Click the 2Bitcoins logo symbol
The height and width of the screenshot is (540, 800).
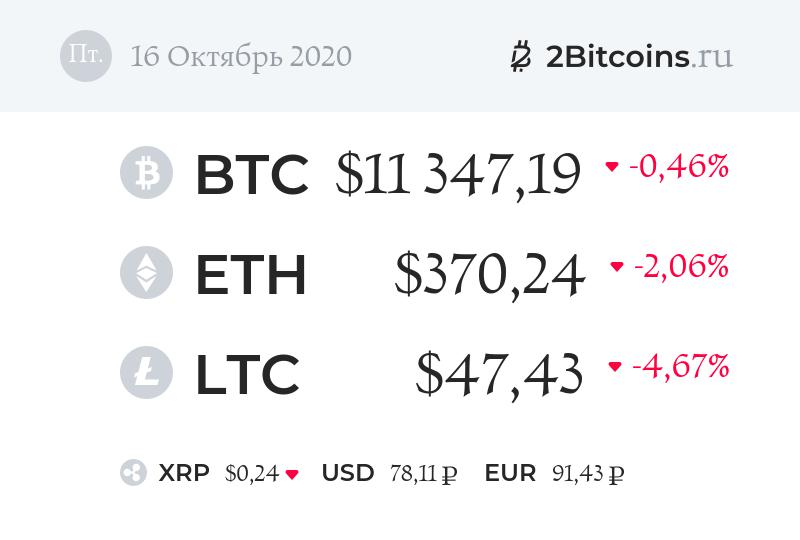coord(521,57)
